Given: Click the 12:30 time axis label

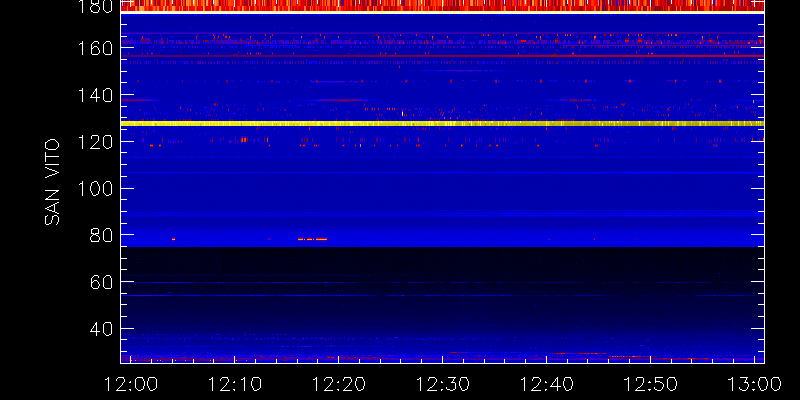Looking at the screenshot, I should click(x=442, y=384).
